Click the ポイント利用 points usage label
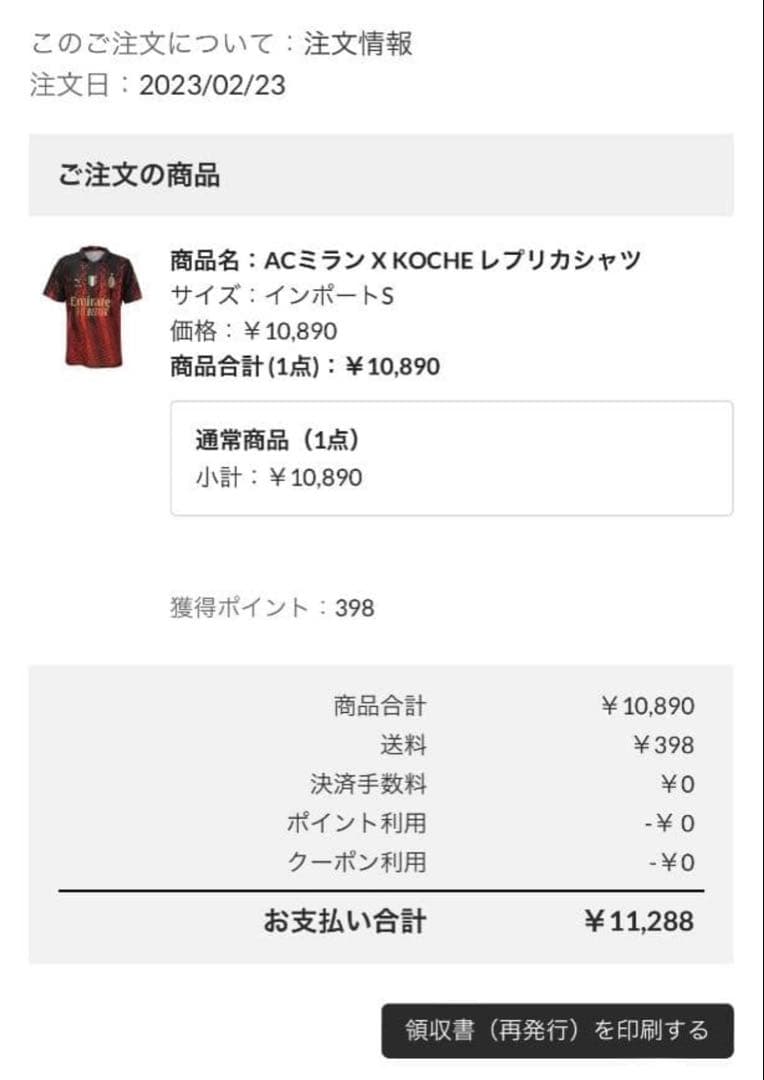The width and height of the screenshot is (764, 1080). coord(356,823)
